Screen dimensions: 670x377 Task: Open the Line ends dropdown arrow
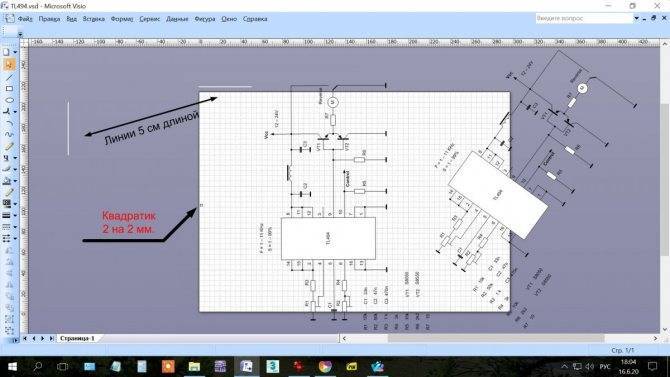[x=15, y=239]
